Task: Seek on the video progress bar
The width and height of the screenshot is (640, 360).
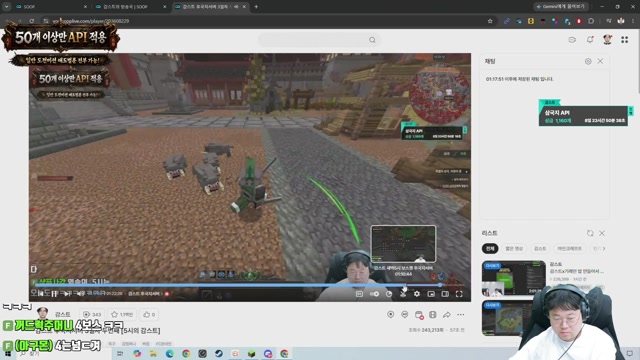Action: coord(249,285)
